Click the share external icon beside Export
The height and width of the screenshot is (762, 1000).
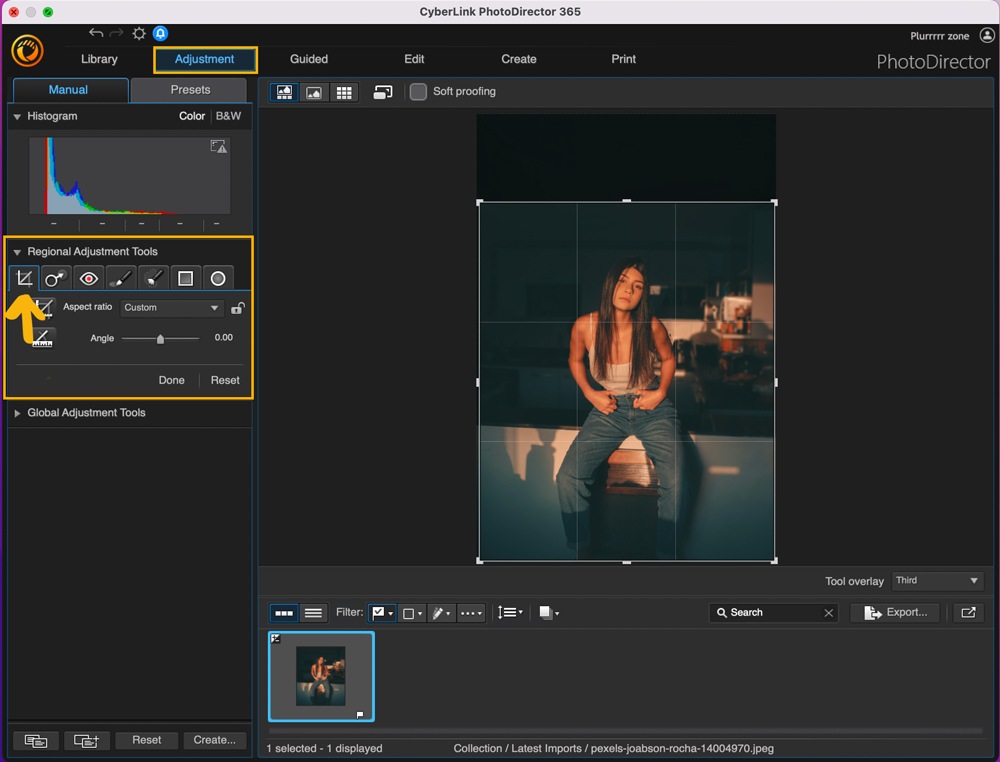(x=968, y=613)
